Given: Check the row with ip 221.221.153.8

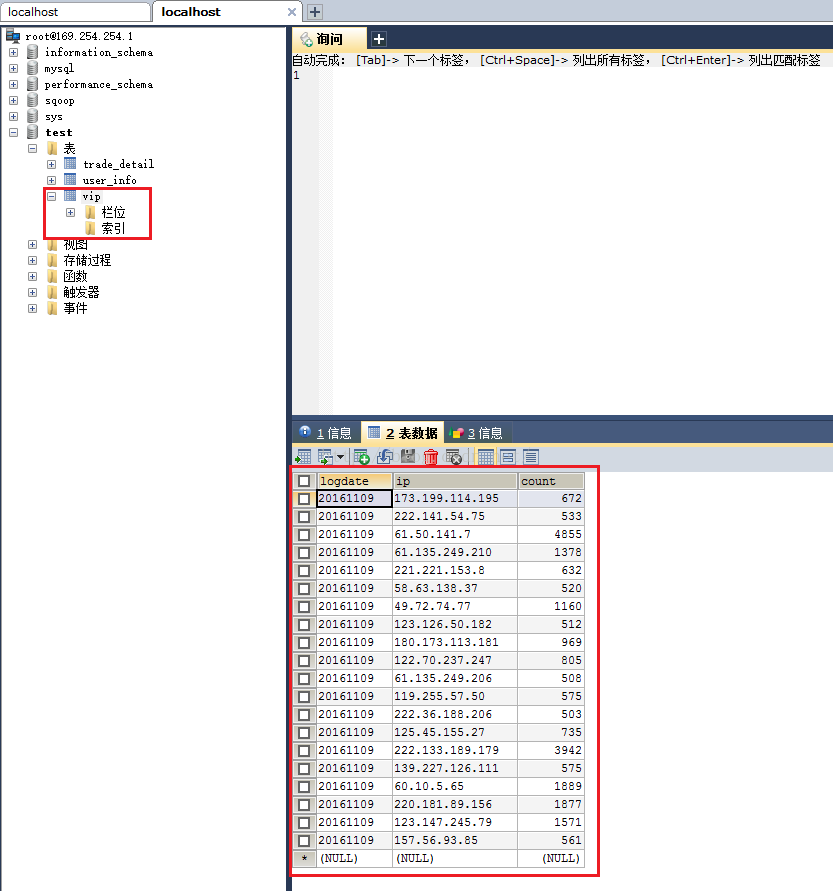Looking at the screenshot, I should pos(304,571).
